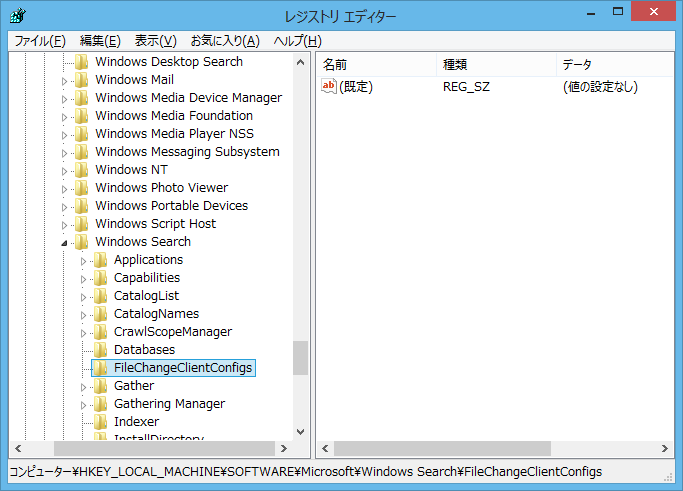Image resolution: width=683 pixels, height=491 pixels.
Task: Open the ヘルプ(H) menu
Action: coord(298,41)
